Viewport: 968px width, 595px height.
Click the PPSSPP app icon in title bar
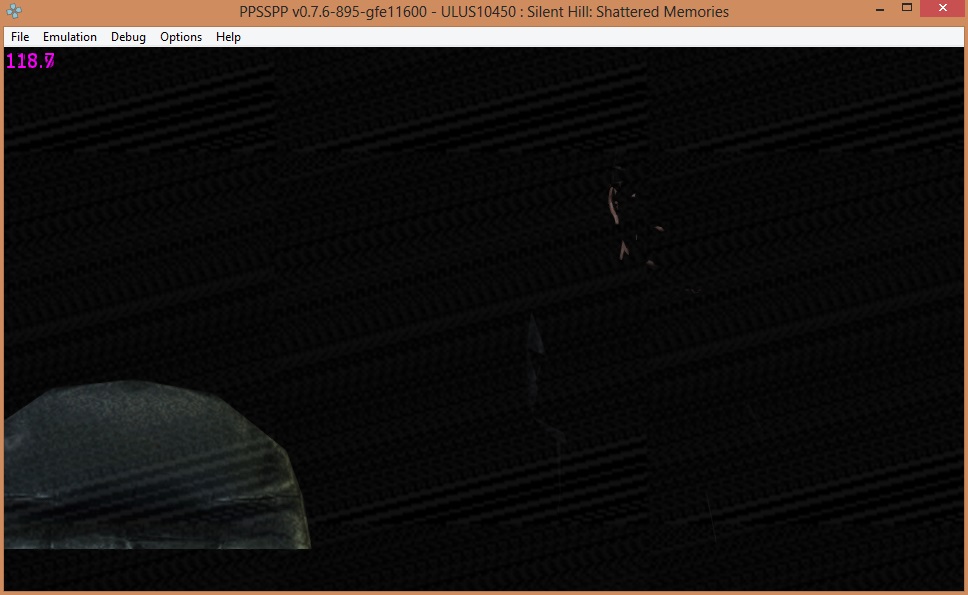tap(14, 12)
